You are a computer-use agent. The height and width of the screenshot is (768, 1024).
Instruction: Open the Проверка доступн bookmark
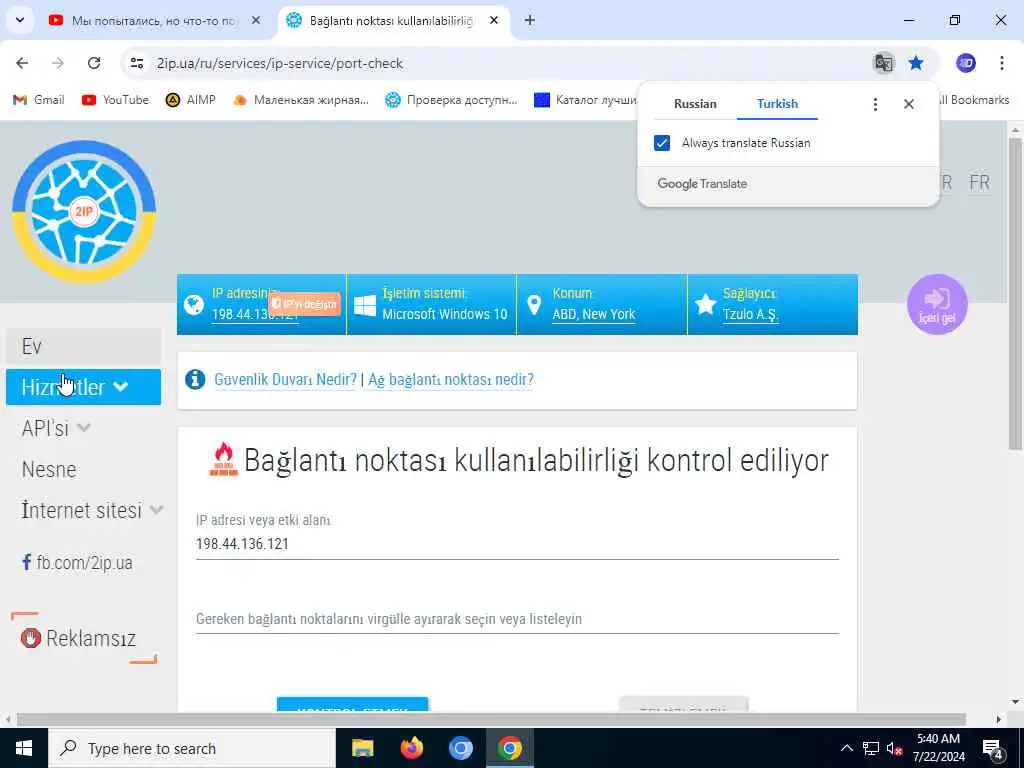click(451, 100)
